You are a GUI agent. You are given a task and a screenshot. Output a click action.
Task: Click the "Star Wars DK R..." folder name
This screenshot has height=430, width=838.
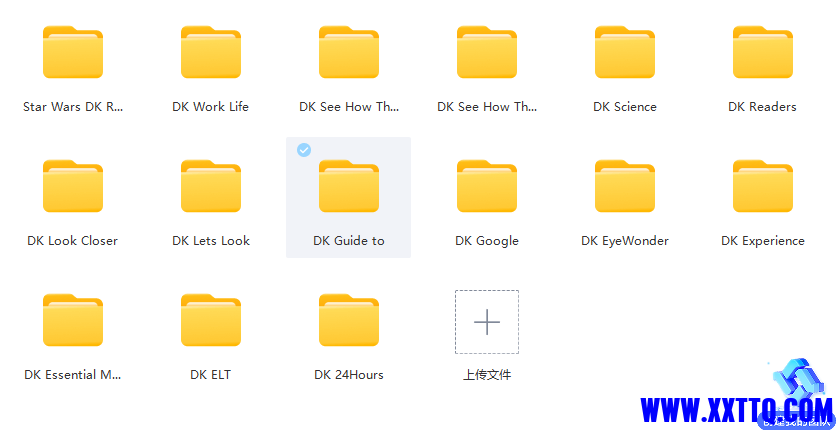(x=73, y=107)
